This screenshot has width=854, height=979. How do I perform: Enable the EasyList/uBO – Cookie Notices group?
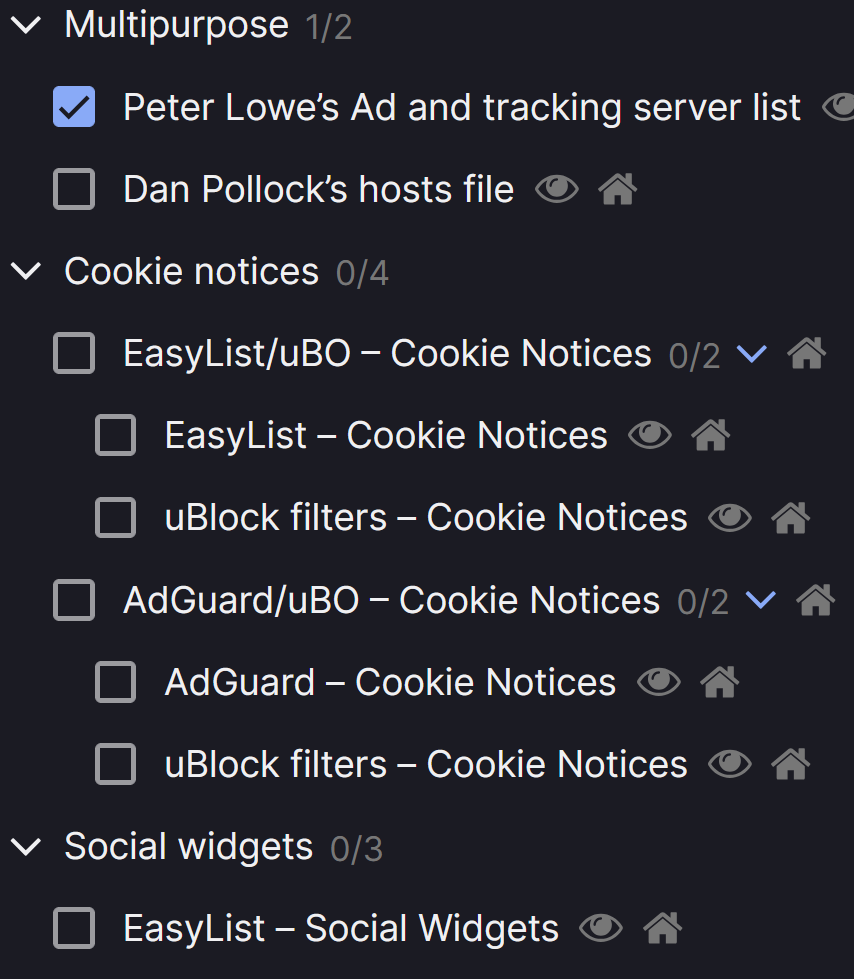coord(73,353)
